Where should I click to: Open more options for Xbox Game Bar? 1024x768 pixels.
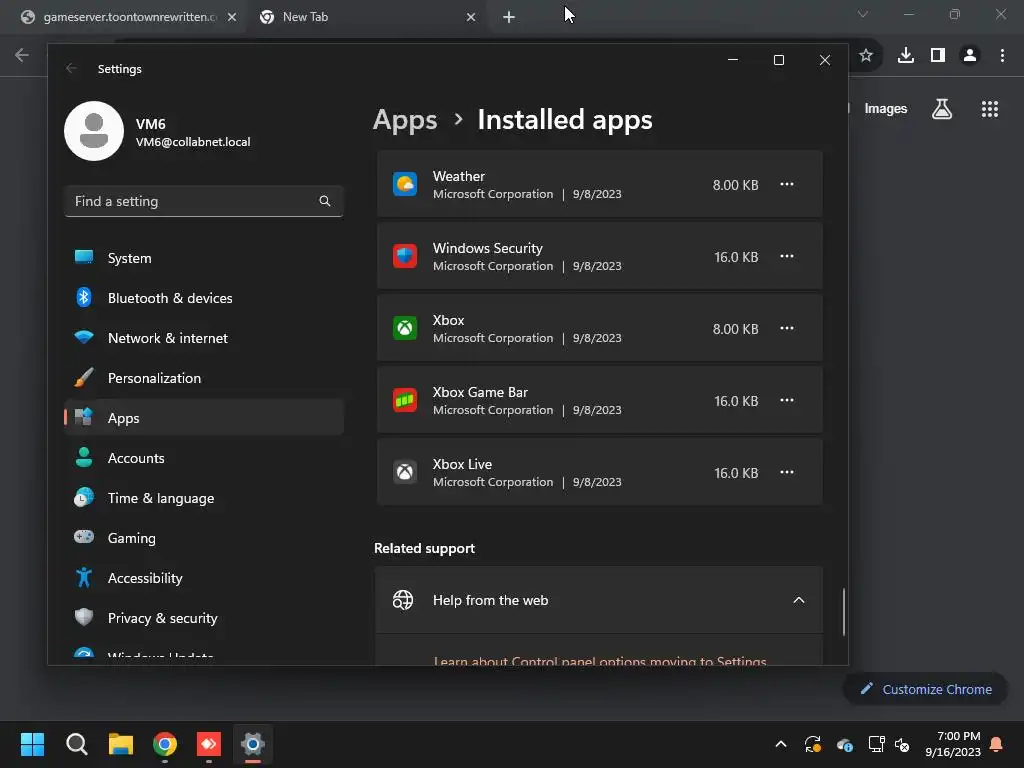787,400
